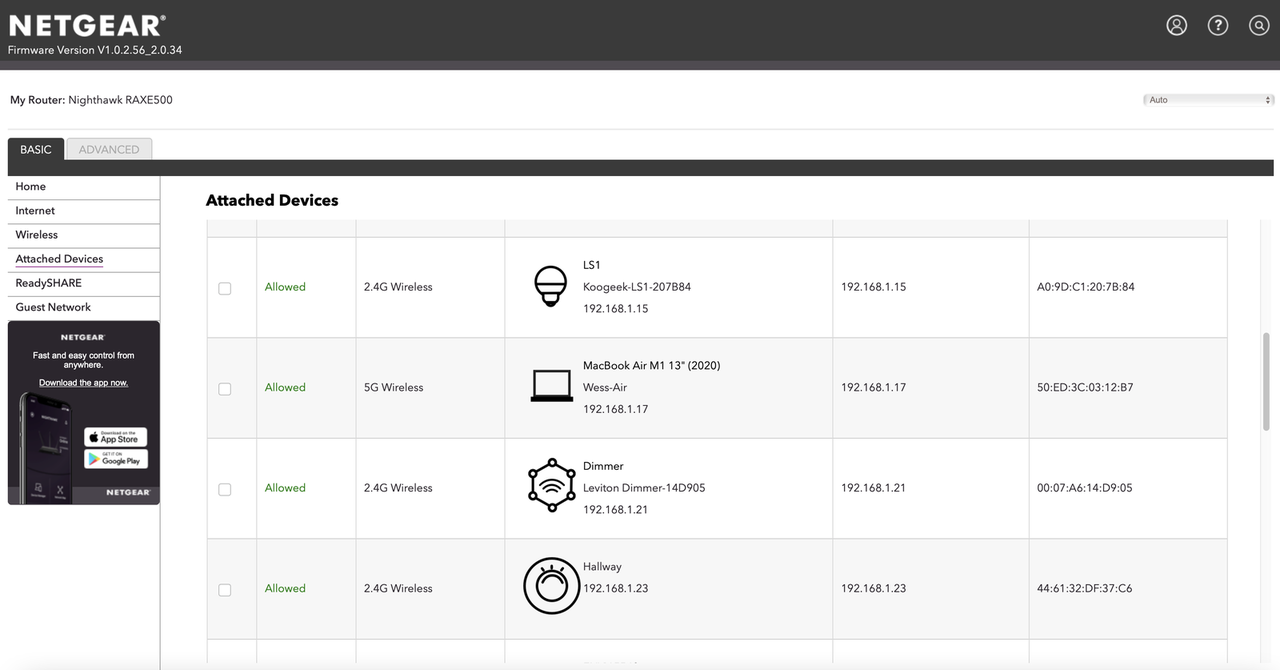
Task: Click the Attached Devices page heading
Action: (272, 200)
